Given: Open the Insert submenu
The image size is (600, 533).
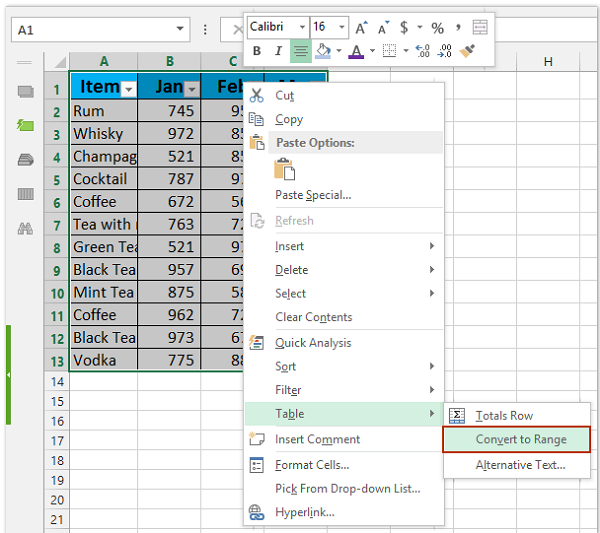Looking at the screenshot, I should 344,246.
